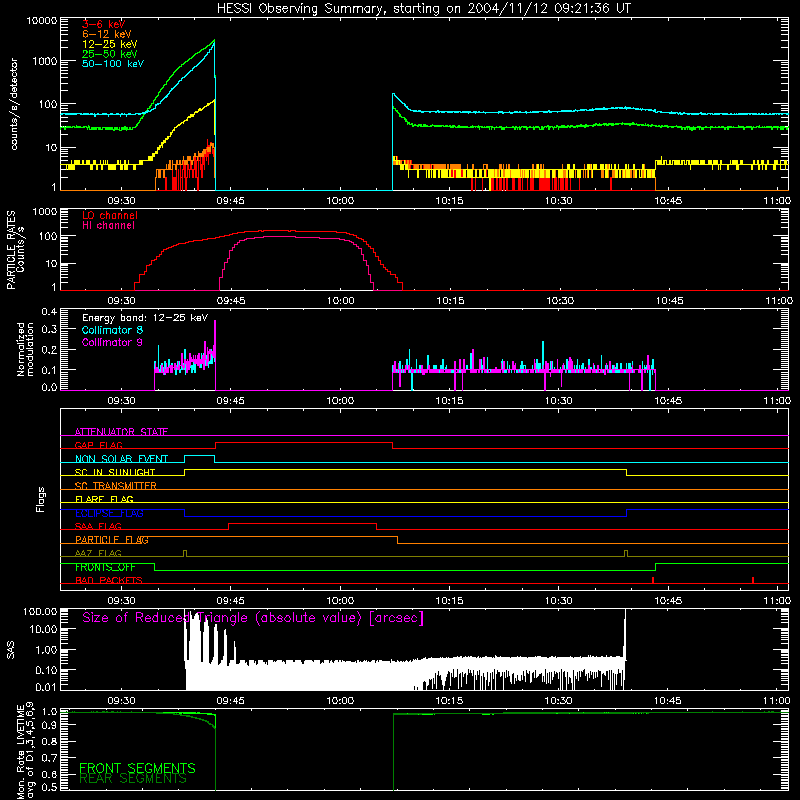Click the AAZ FLAG label
Viewport: 800px width, 800px height.
pyautogui.click(x=98, y=553)
